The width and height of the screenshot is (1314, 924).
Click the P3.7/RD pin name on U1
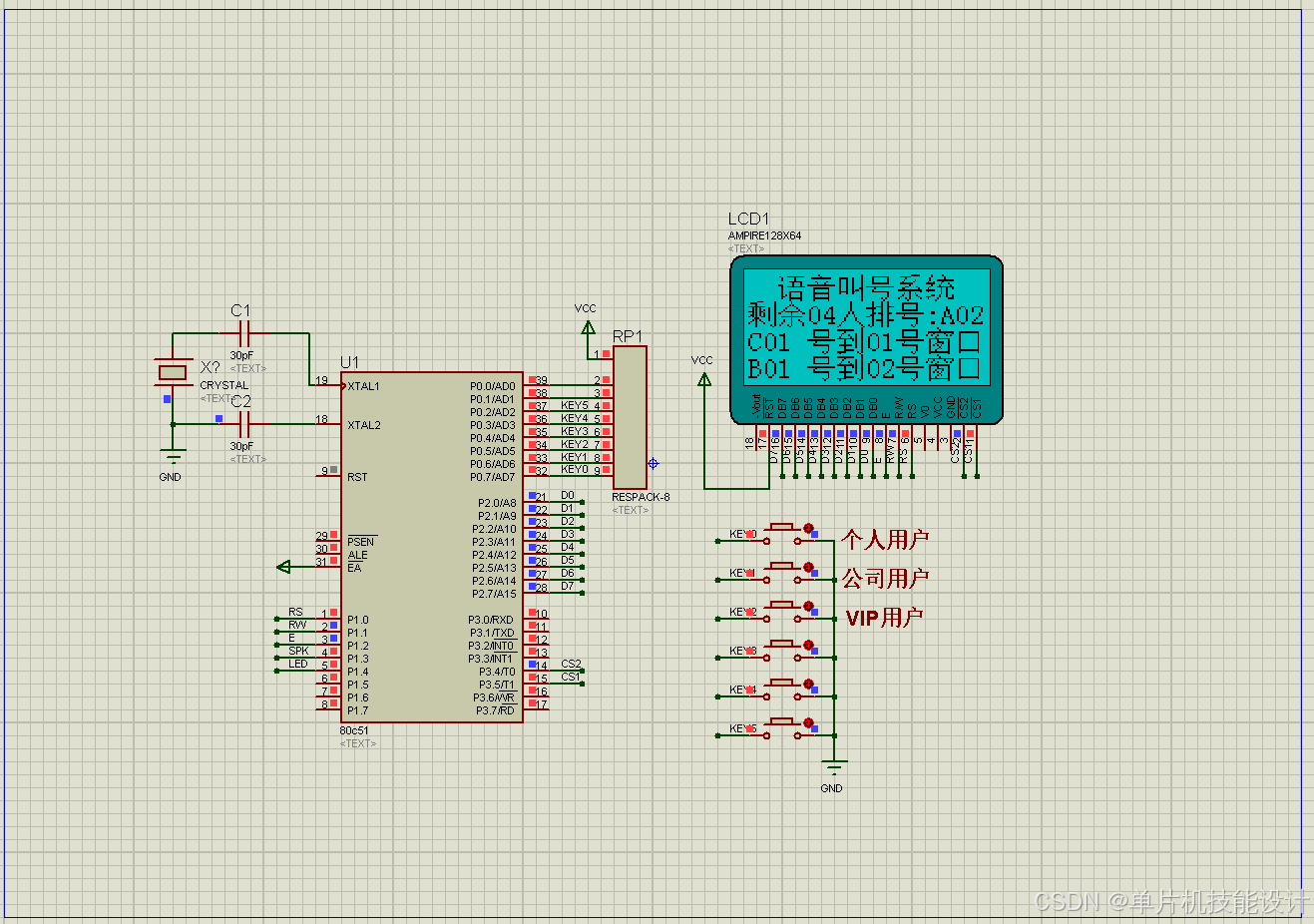tap(496, 710)
